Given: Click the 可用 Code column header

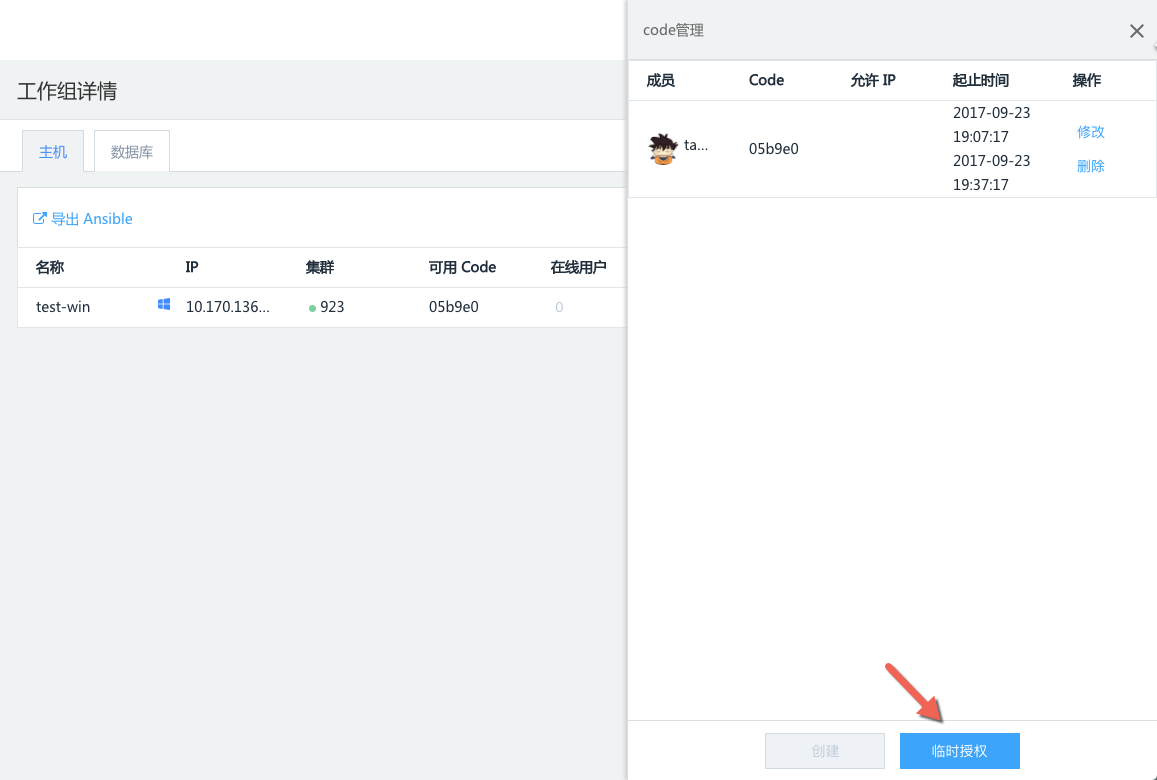Looking at the screenshot, I should (463, 267).
